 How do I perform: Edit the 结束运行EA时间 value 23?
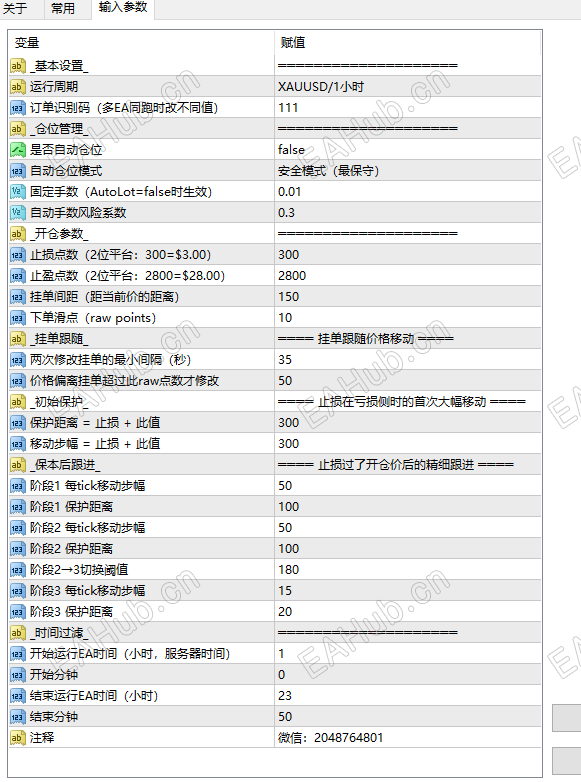pos(407,696)
